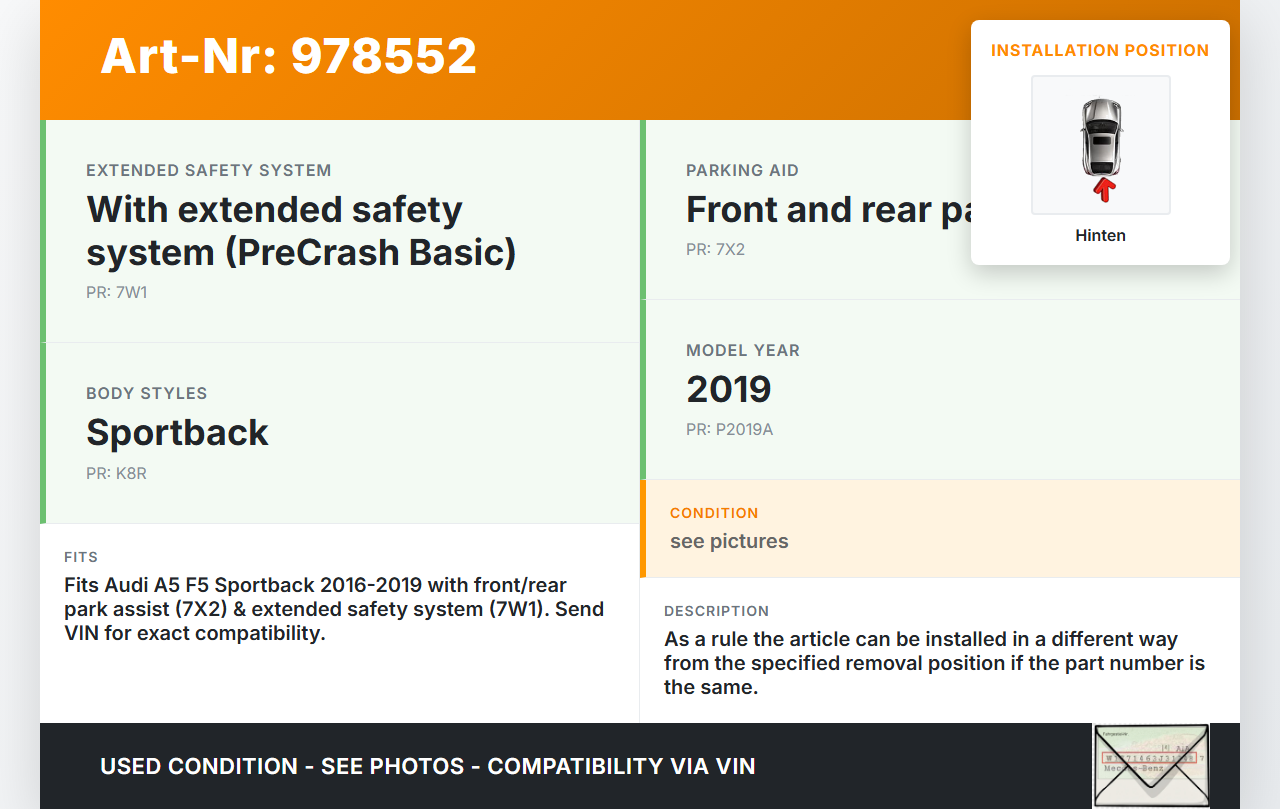Open the top-view car installation image
1280x810 pixels.
pyautogui.click(x=1101, y=138)
